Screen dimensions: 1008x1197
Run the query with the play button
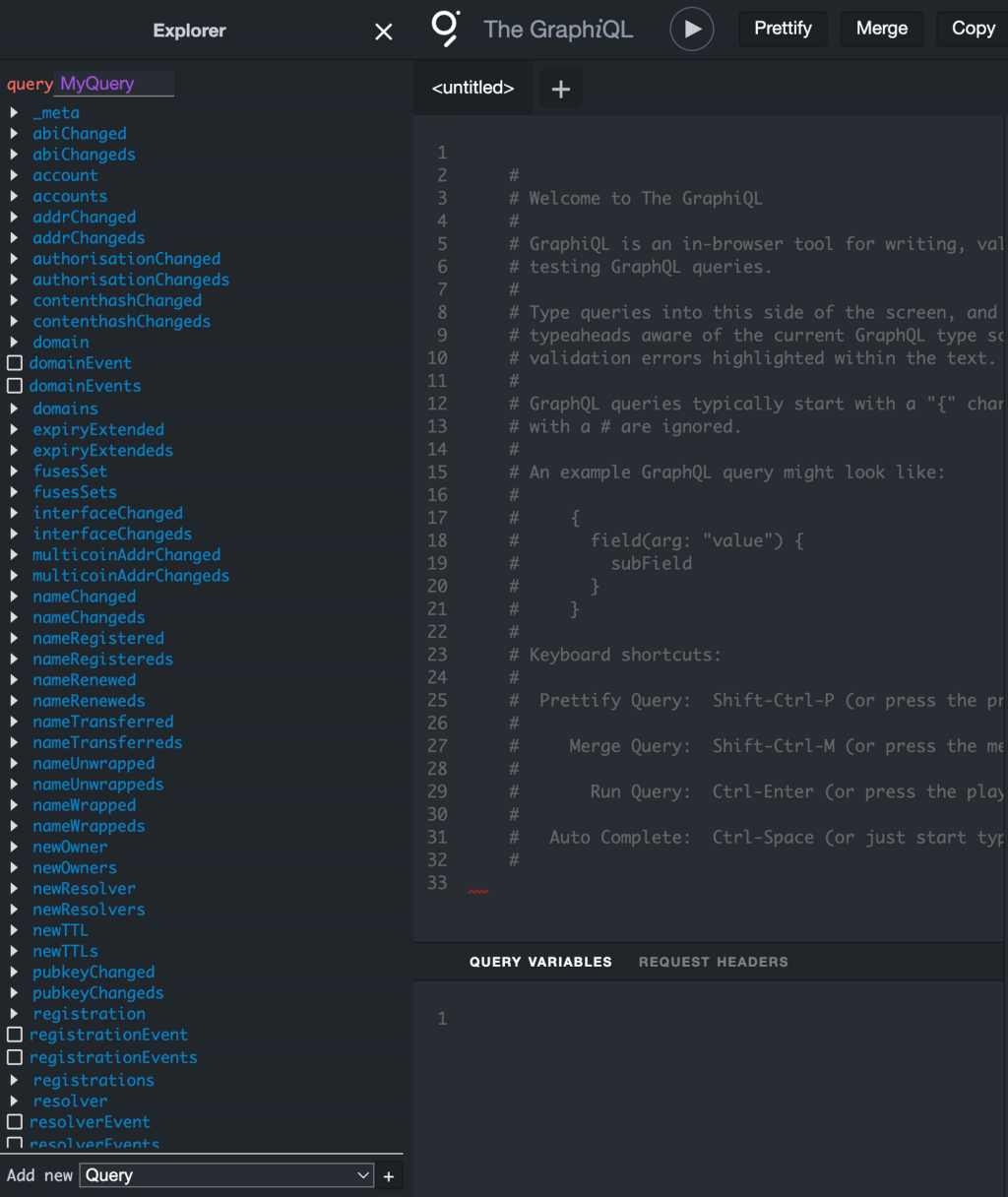pos(692,30)
